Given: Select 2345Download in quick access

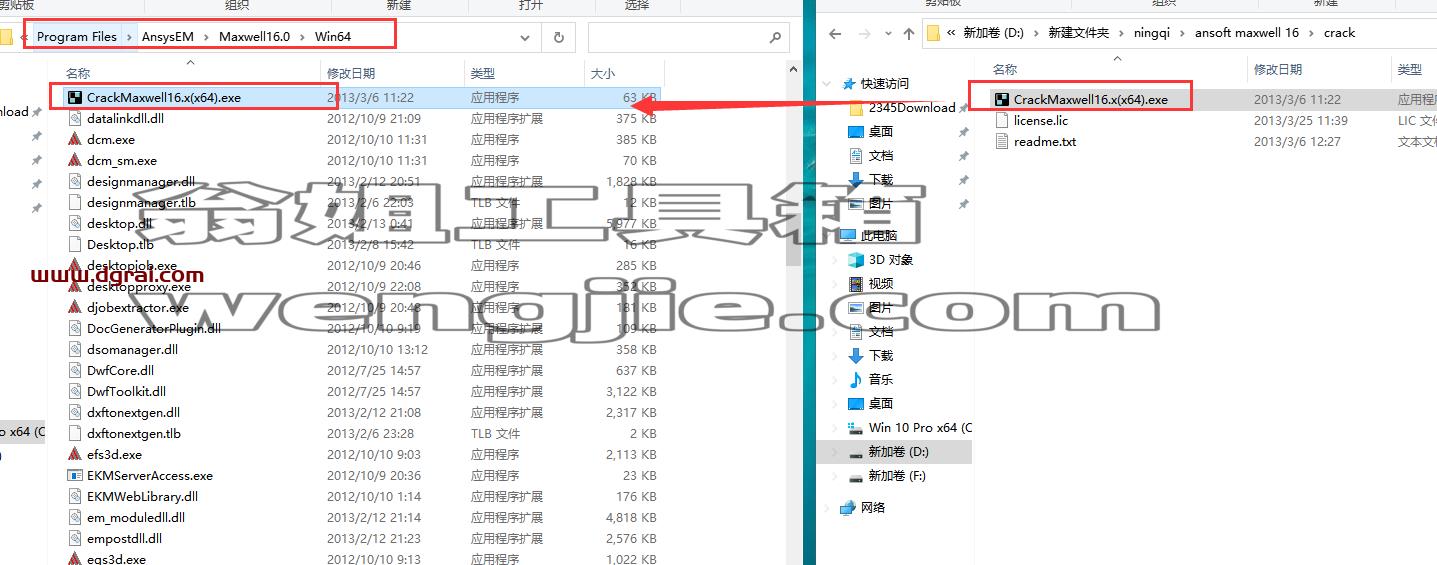Looking at the screenshot, I should 911,107.
